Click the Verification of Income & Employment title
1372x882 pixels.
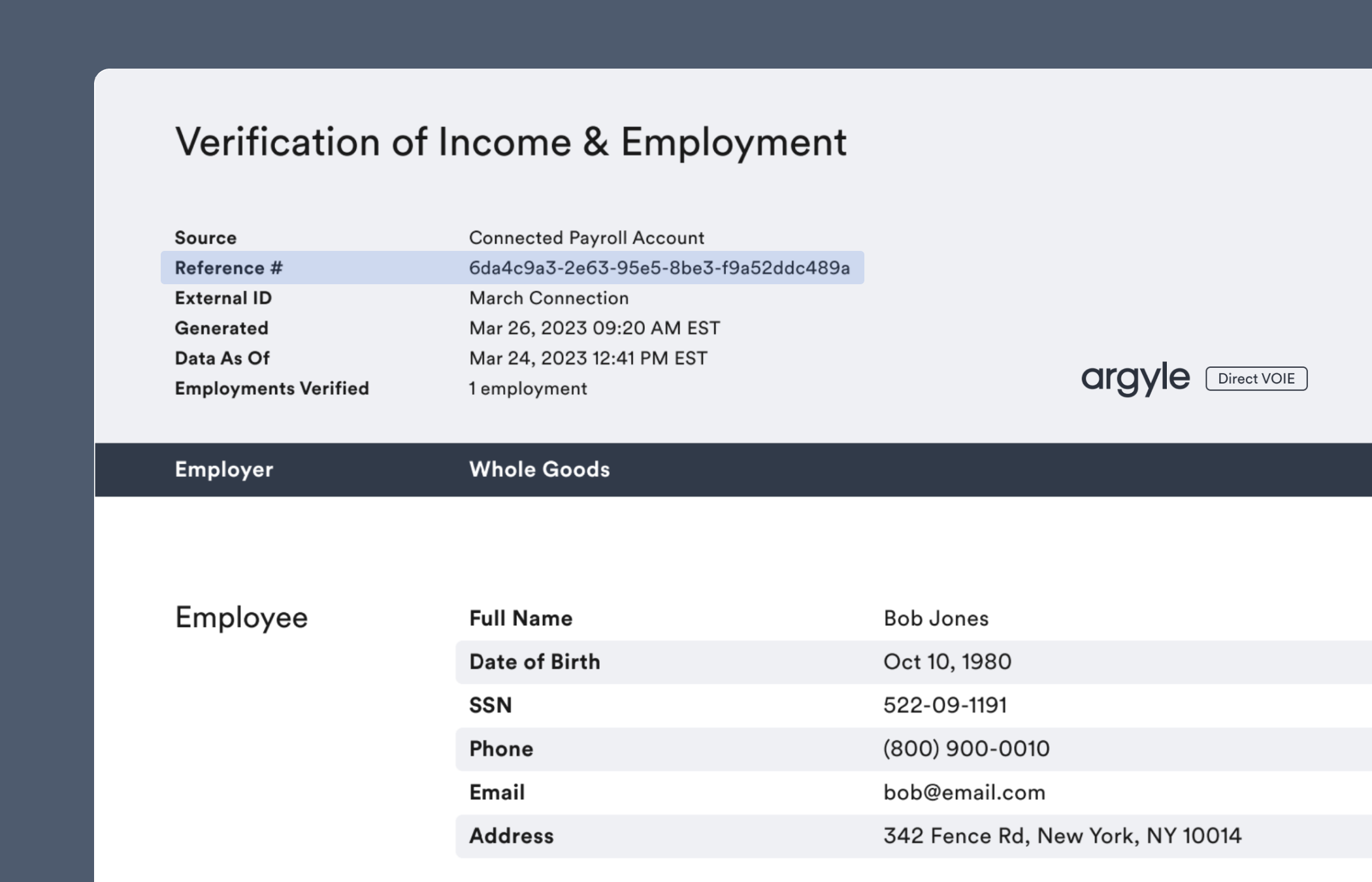point(512,141)
